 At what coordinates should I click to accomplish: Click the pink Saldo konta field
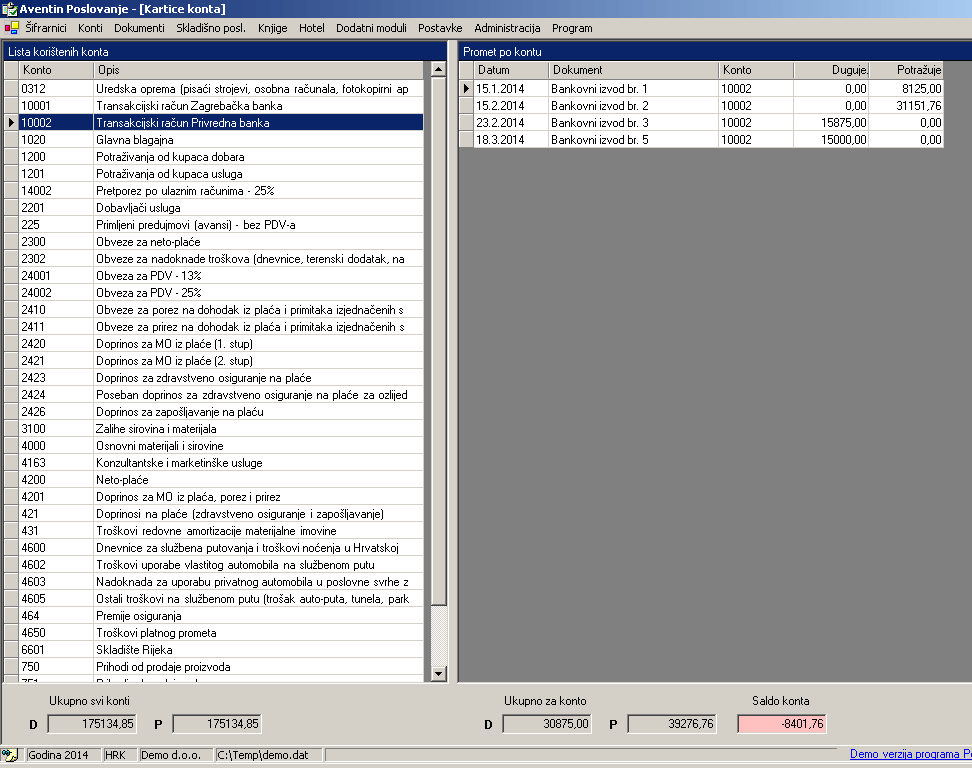(782, 724)
